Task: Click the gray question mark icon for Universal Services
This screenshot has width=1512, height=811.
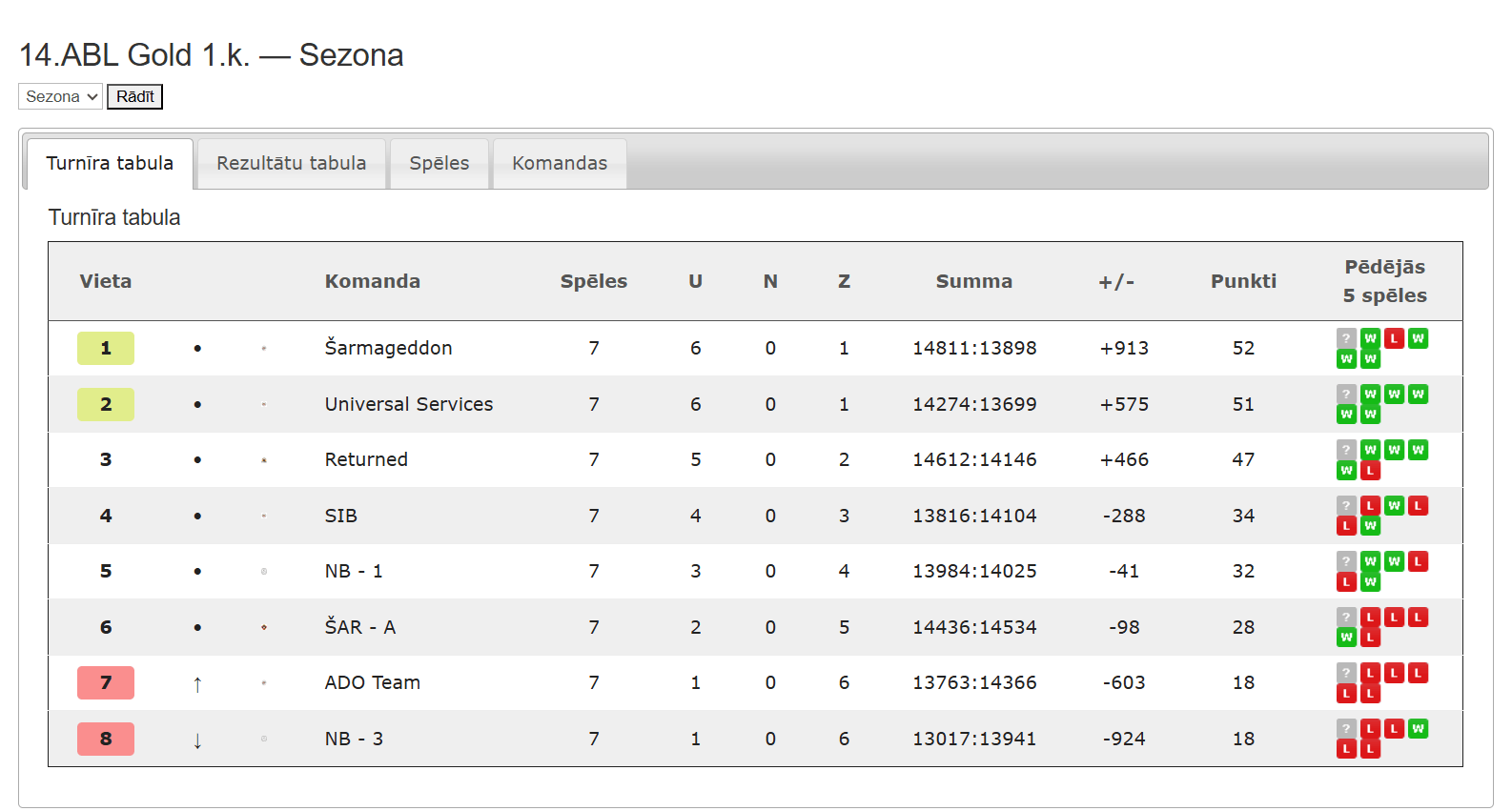Action: click(1346, 395)
